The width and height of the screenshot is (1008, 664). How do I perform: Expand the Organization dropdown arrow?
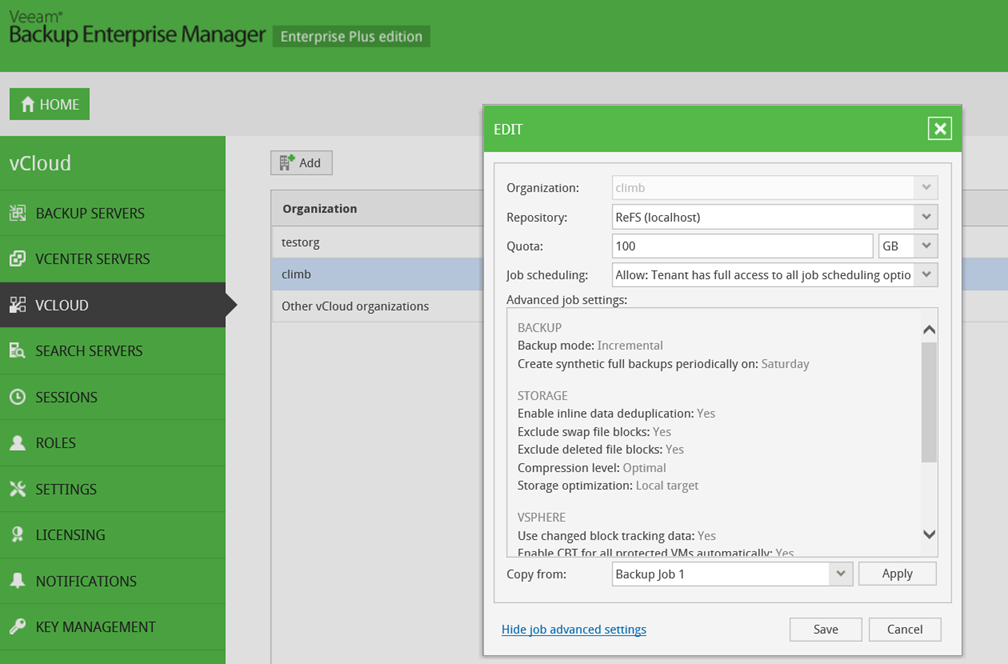click(926, 188)
